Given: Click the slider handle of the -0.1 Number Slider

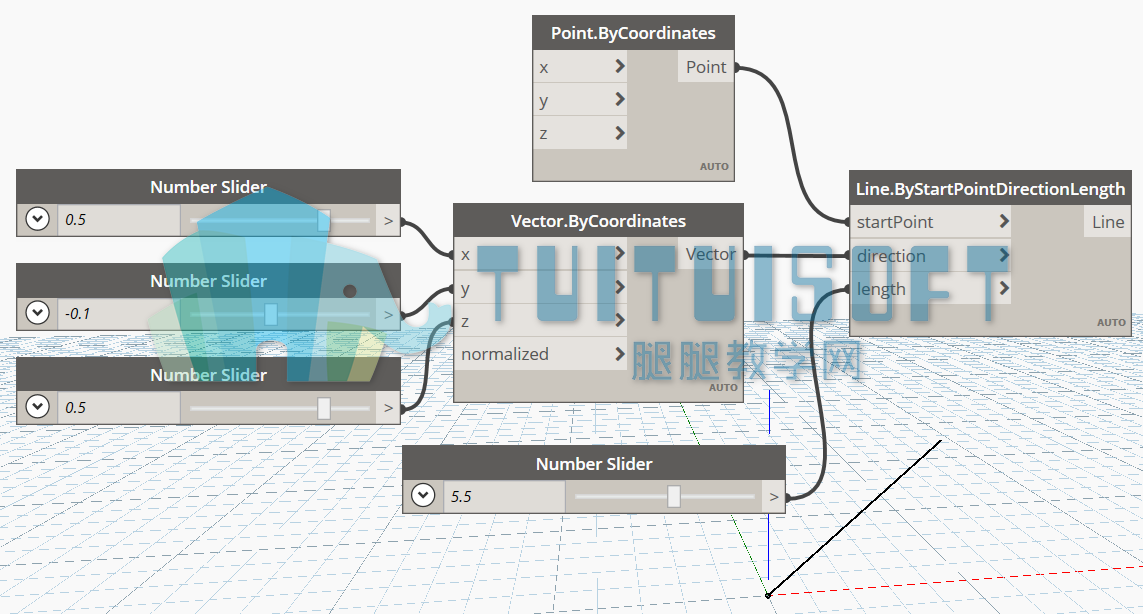Looking at the screenshot, I should (270, 314).
